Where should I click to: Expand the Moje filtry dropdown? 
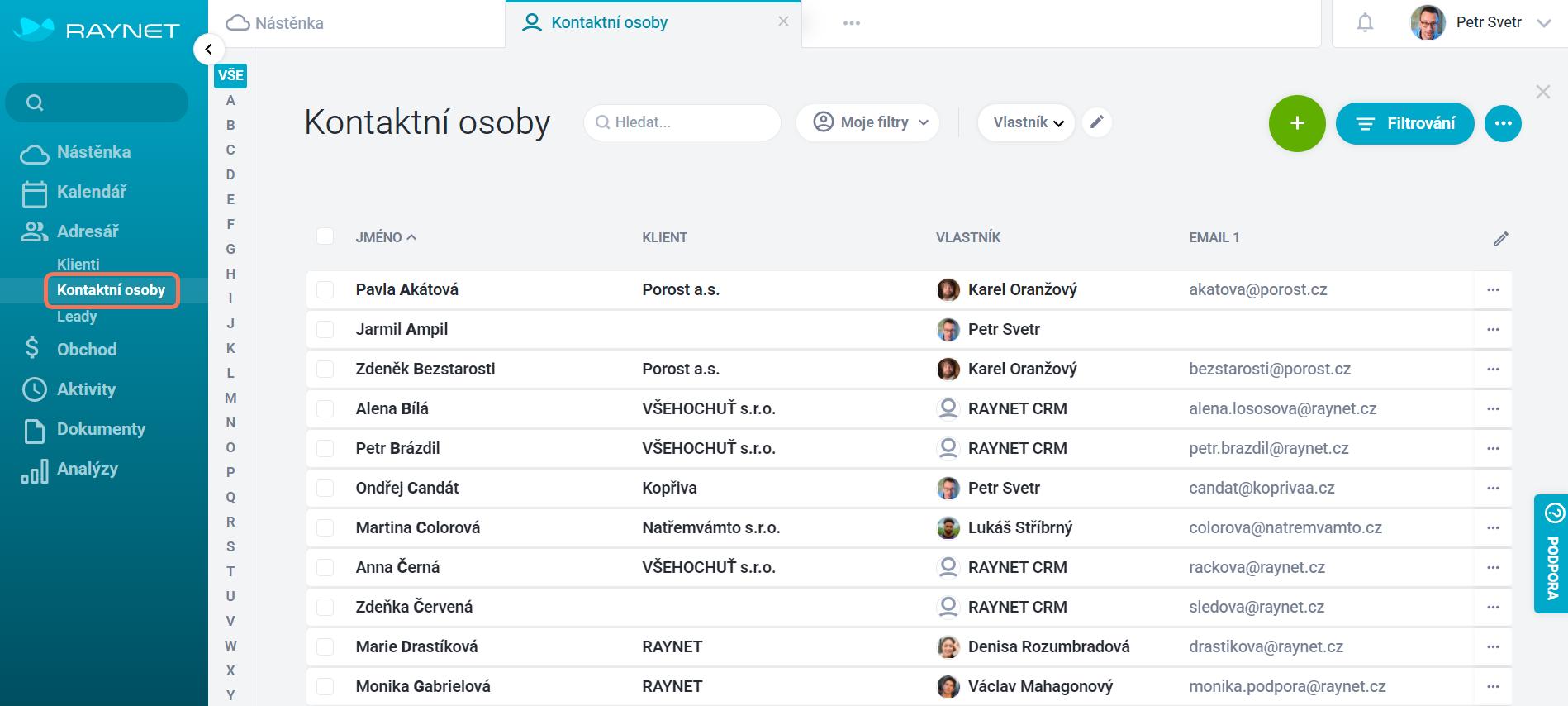(867, 122)
